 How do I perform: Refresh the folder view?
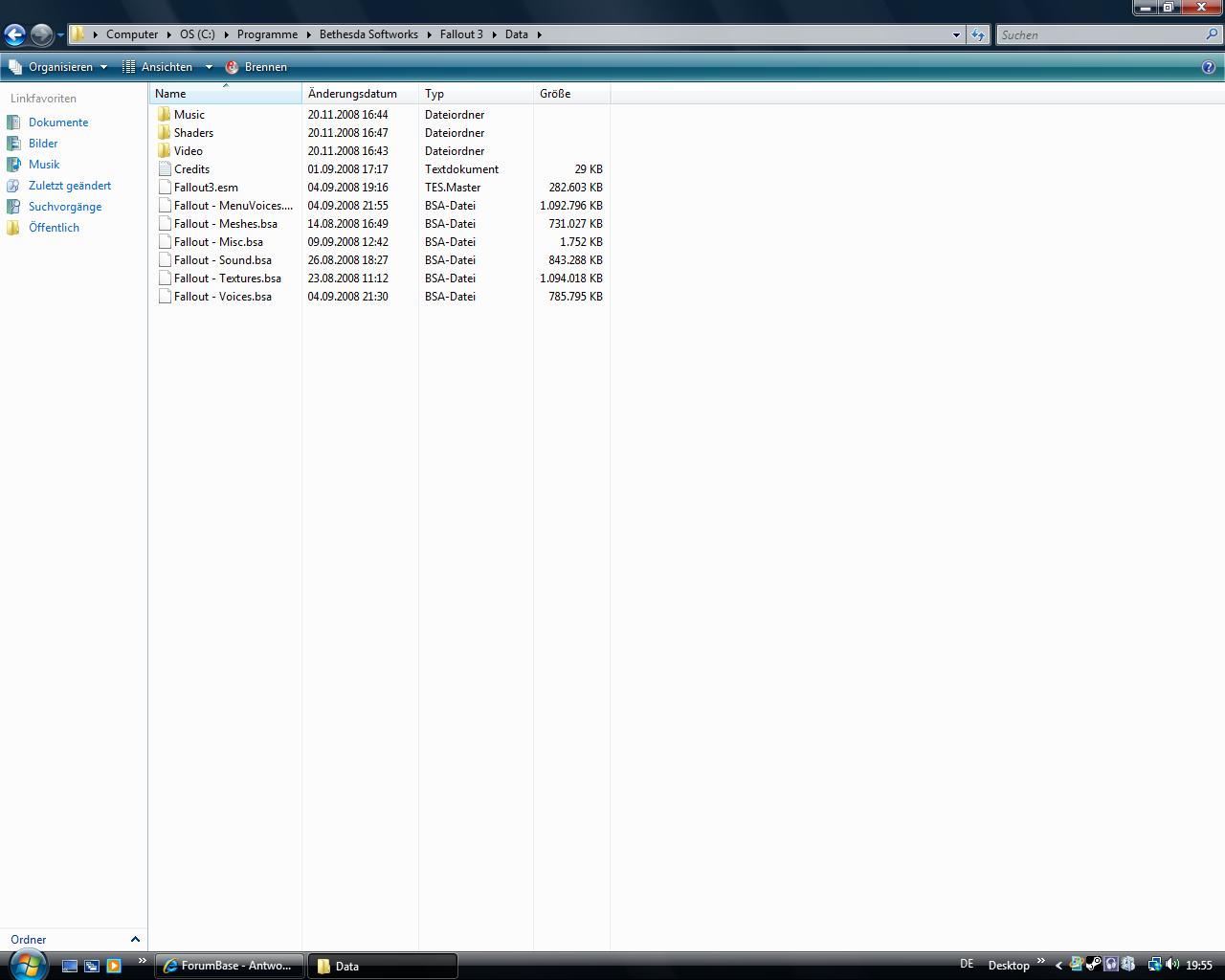point(977,34)
